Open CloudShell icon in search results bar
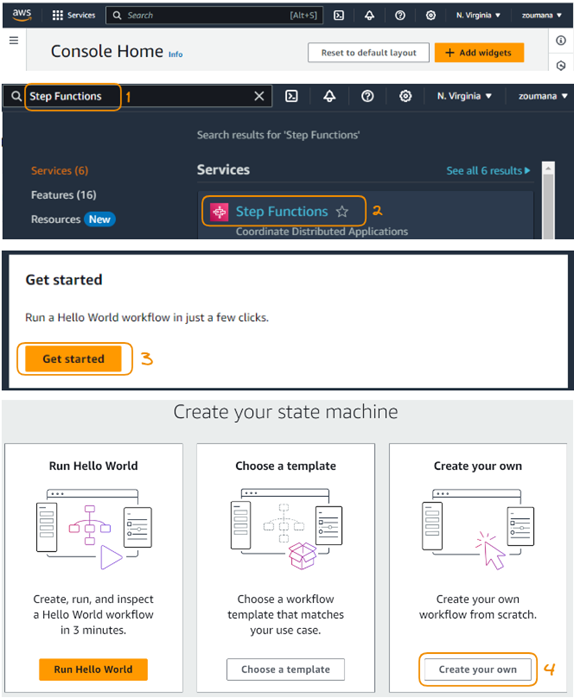This screenshot has width=575, height=699. (292, 96)
